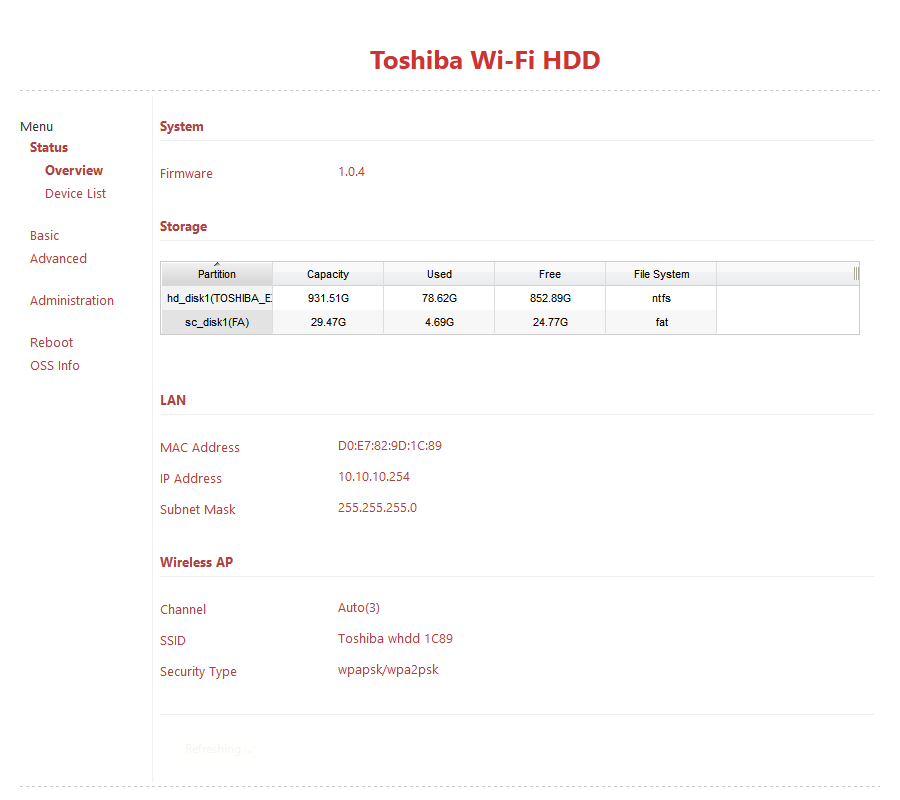Click the MAC address value D0:E7:82:9D:1C:89

click(x=390, y=445)
